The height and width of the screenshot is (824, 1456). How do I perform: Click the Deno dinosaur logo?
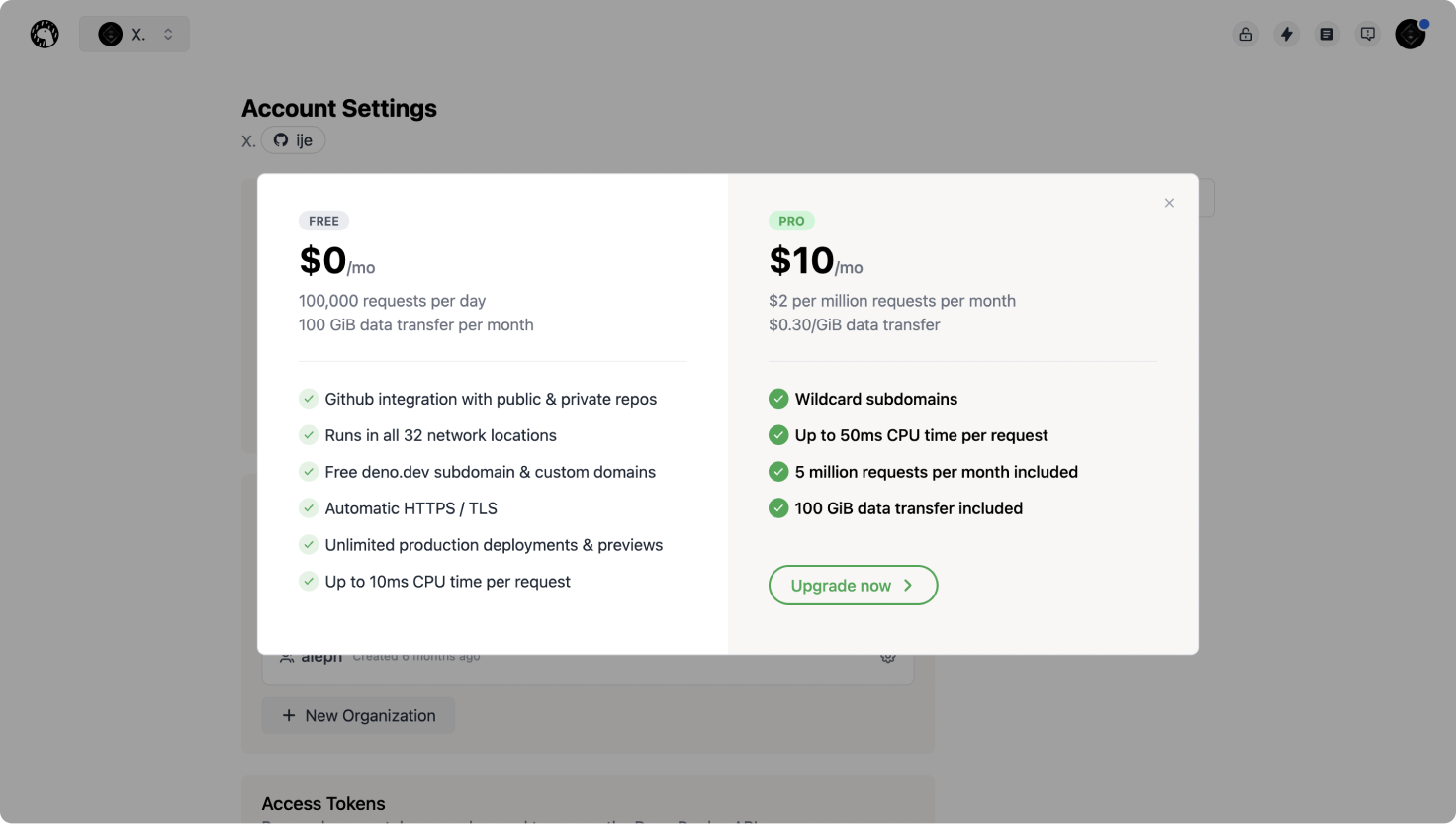[x=44, y=33]
